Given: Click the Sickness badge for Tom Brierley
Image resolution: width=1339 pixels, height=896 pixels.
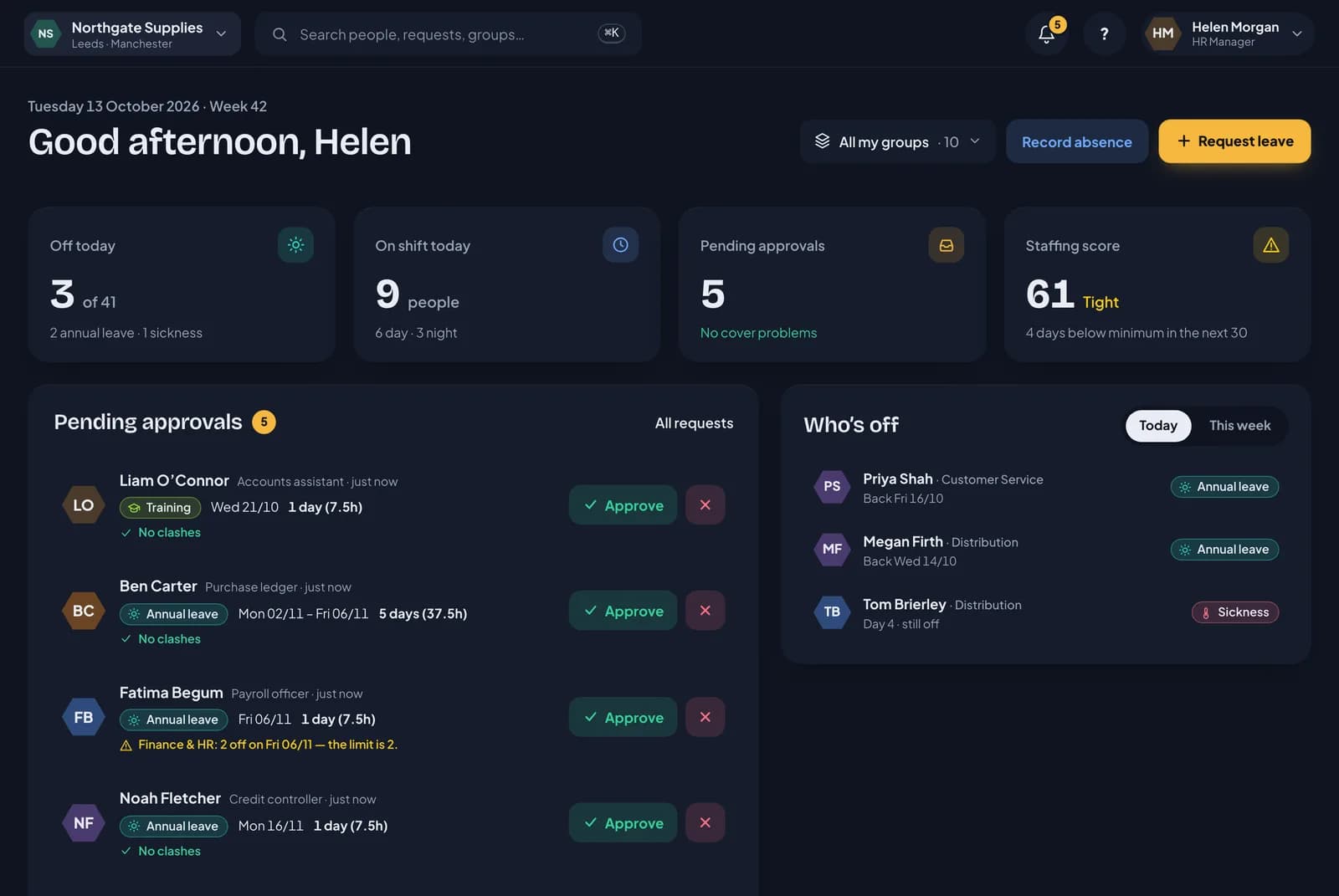Looking at the screenshot, I should (x=1235, y=612).
